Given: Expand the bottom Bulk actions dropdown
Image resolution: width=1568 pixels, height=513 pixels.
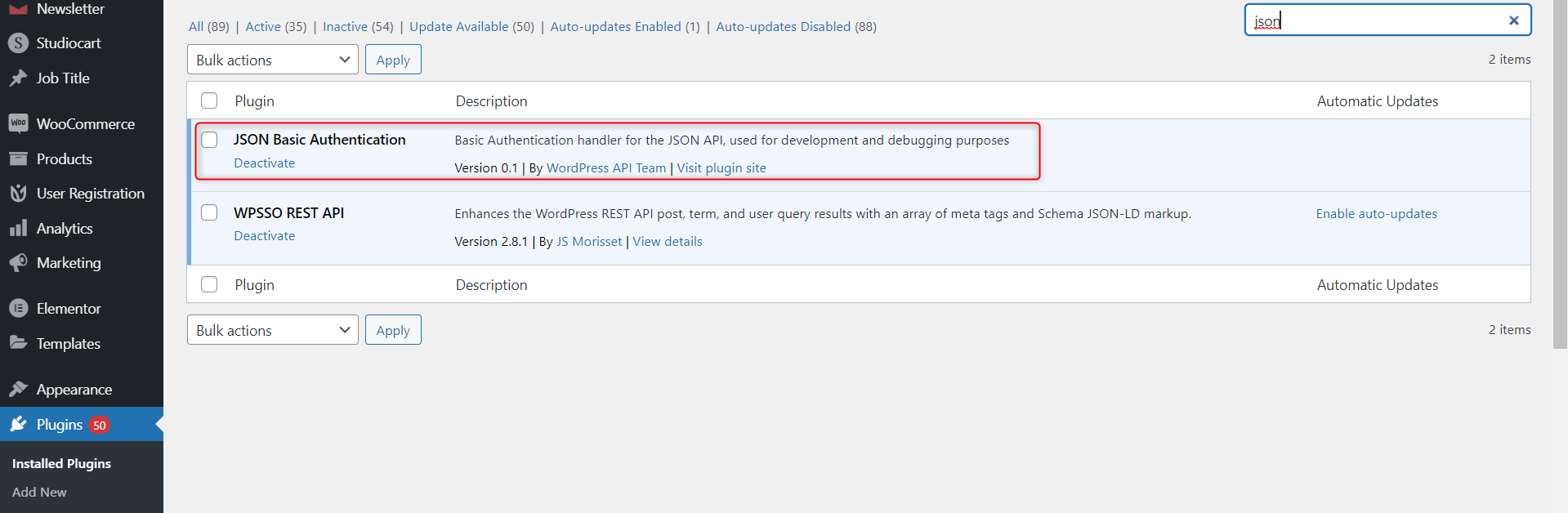Looking at the screenshot, I should [272, 330].
